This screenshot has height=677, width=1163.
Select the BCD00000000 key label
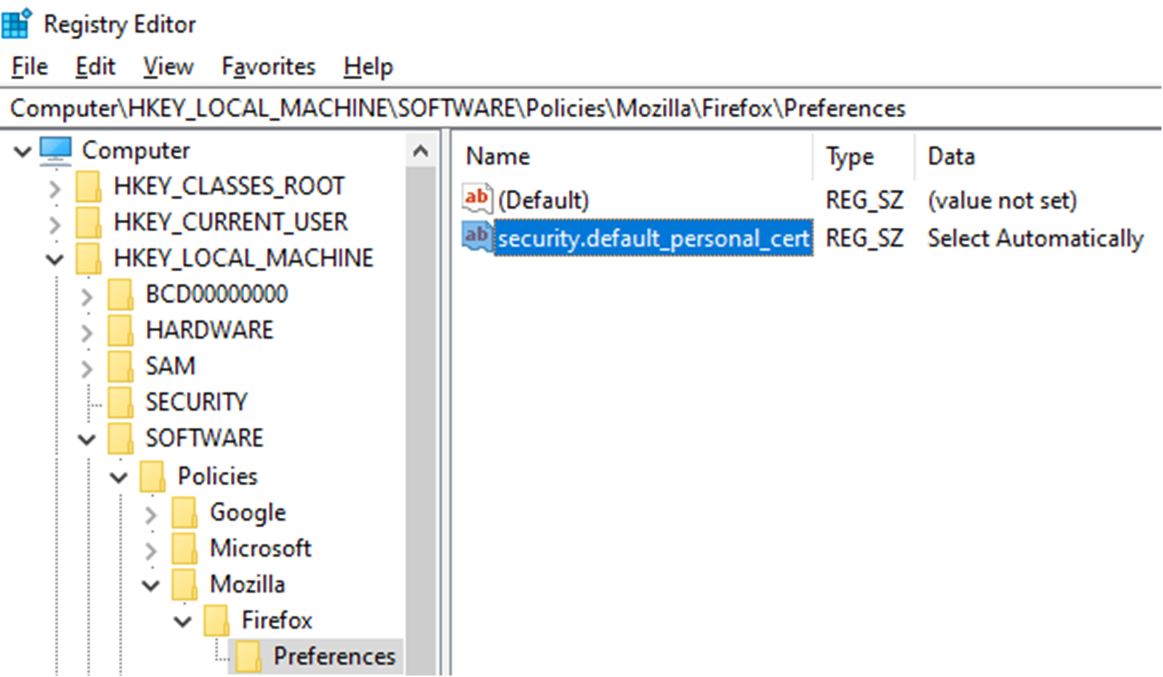pyautogui.click(x=217, y=294)
